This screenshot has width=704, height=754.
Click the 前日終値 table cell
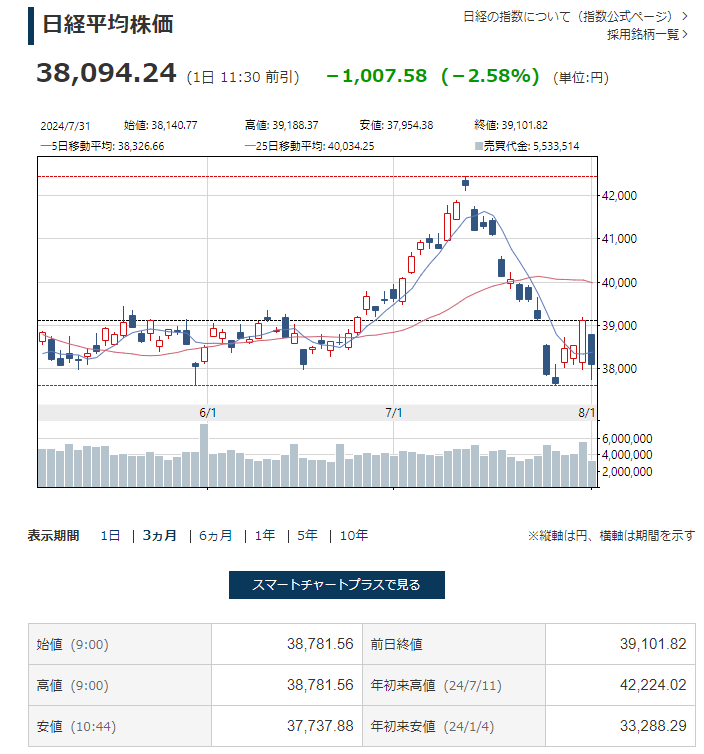[x=454, y=644]
